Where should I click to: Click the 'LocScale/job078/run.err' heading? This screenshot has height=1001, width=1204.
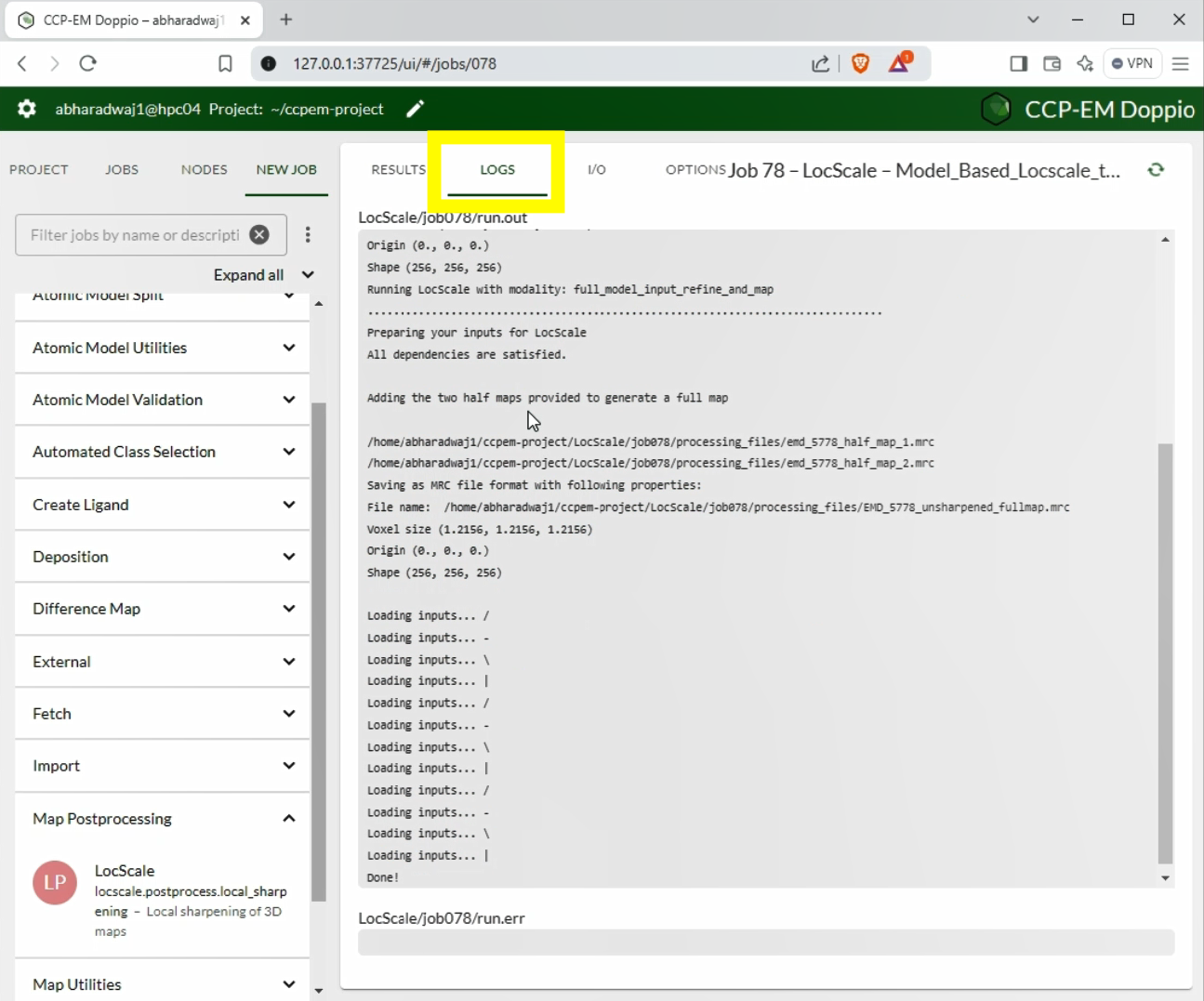pos(442,918)
